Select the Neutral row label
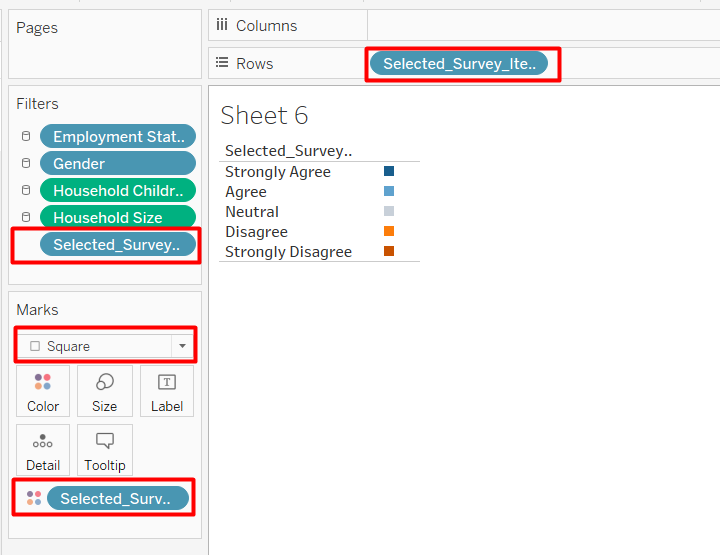The height and width of the screenshot is (555, 720). (252, 212)
